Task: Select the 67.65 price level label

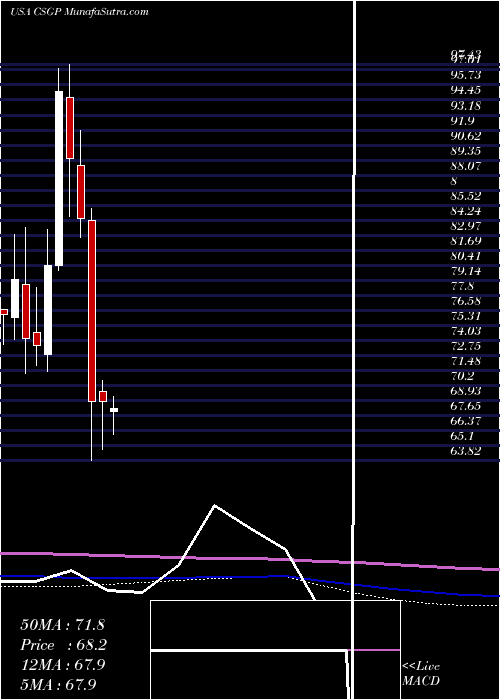Action: click(x=466, y=407)
